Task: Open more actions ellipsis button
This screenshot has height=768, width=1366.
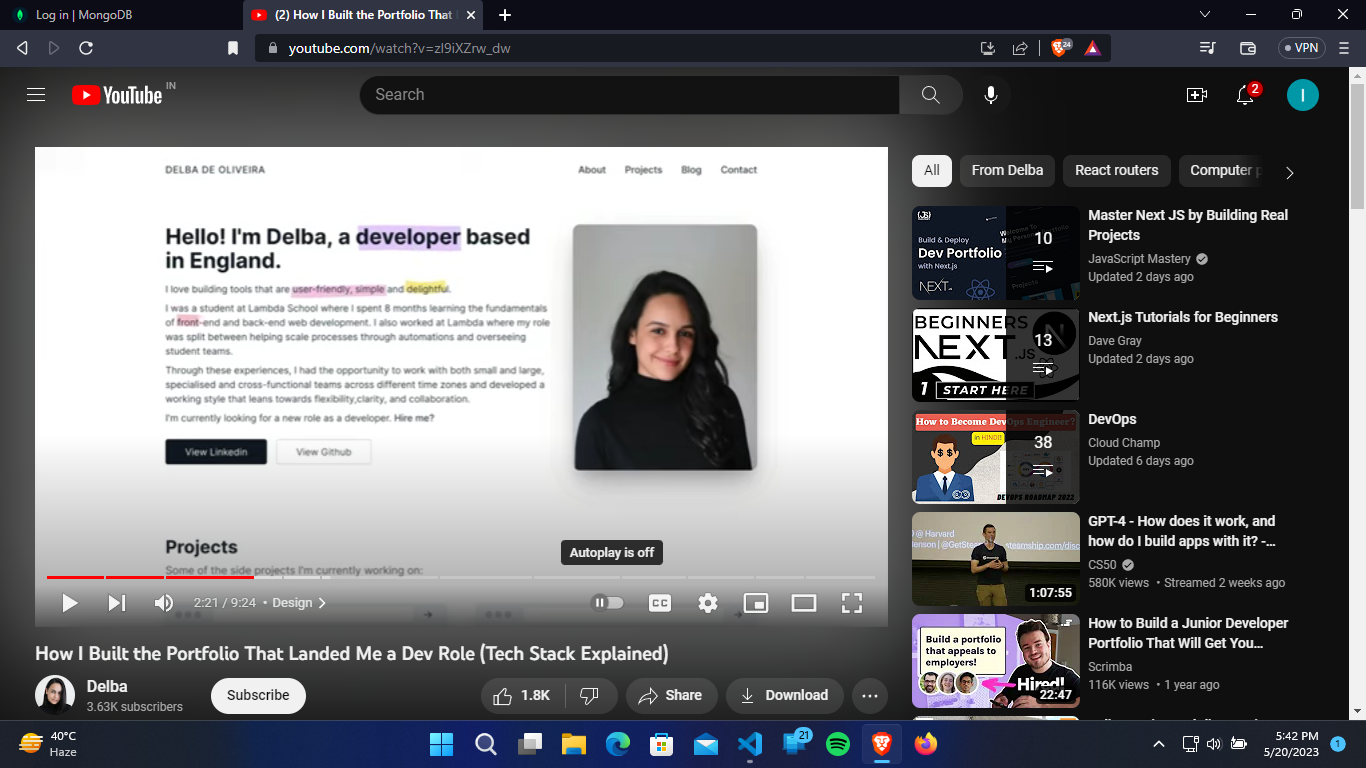Action: (869, 695)
